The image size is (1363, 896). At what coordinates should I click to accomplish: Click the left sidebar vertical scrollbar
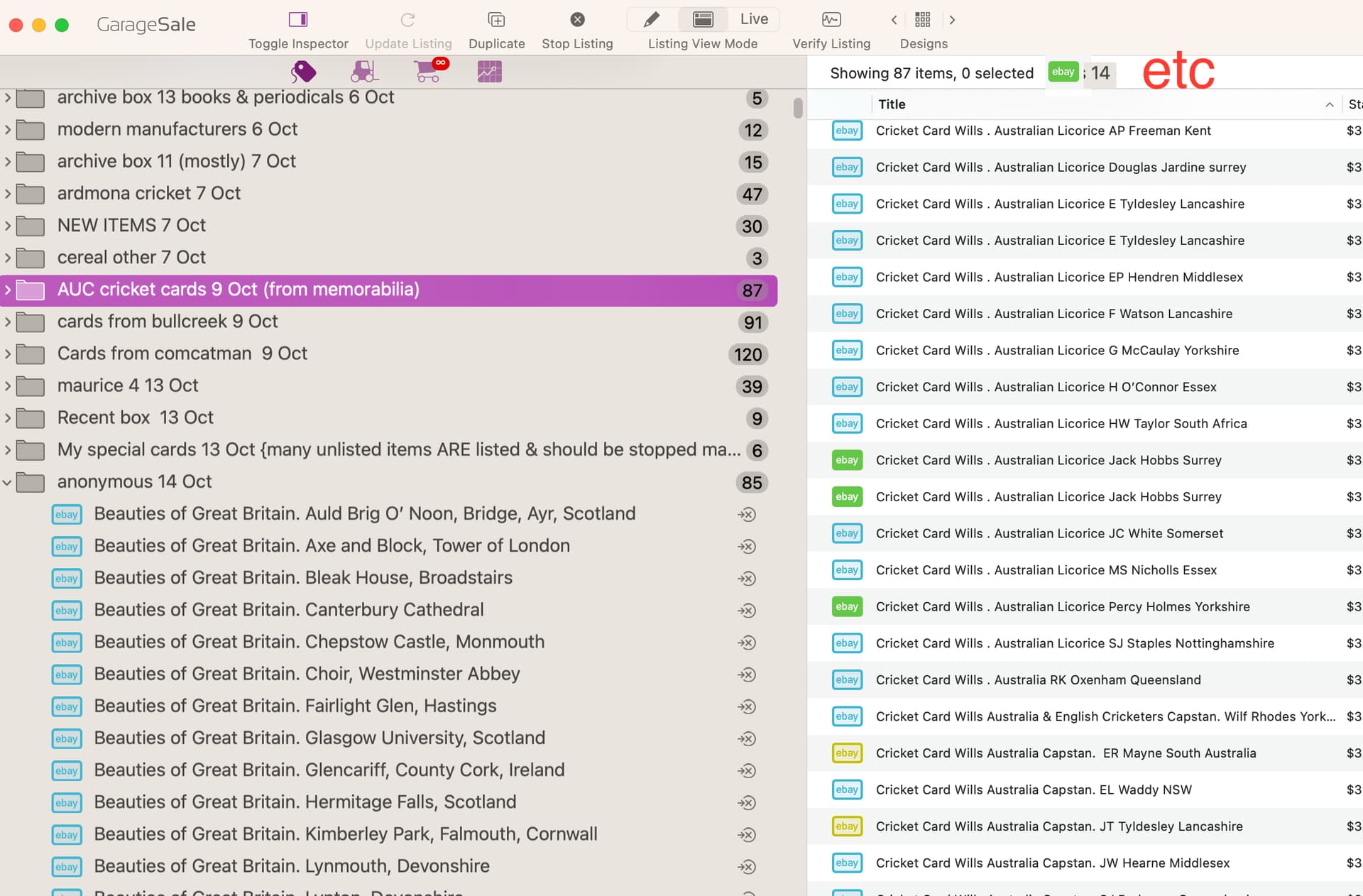798,108
